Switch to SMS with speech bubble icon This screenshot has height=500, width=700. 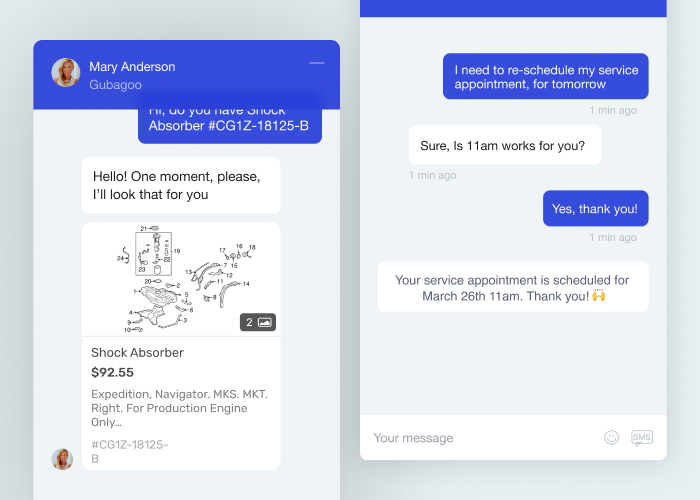[x=642, y=438]
